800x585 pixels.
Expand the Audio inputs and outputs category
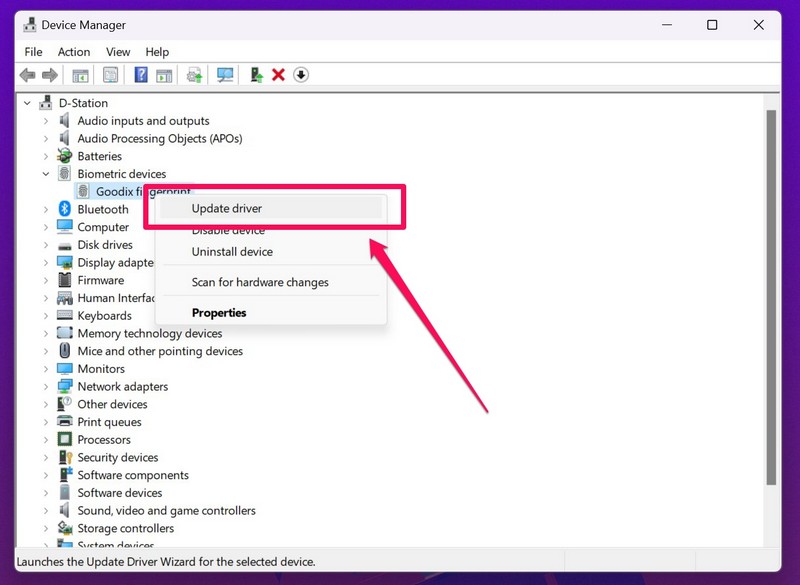[46, 121]
